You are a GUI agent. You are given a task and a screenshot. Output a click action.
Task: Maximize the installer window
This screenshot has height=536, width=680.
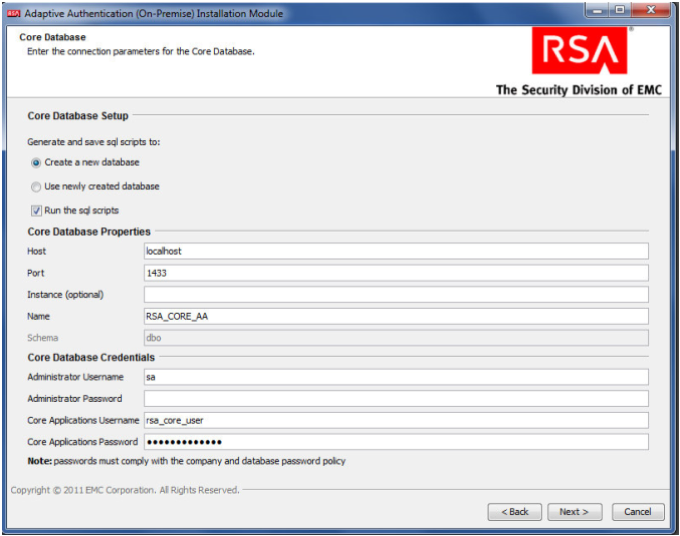coord(620,10)
